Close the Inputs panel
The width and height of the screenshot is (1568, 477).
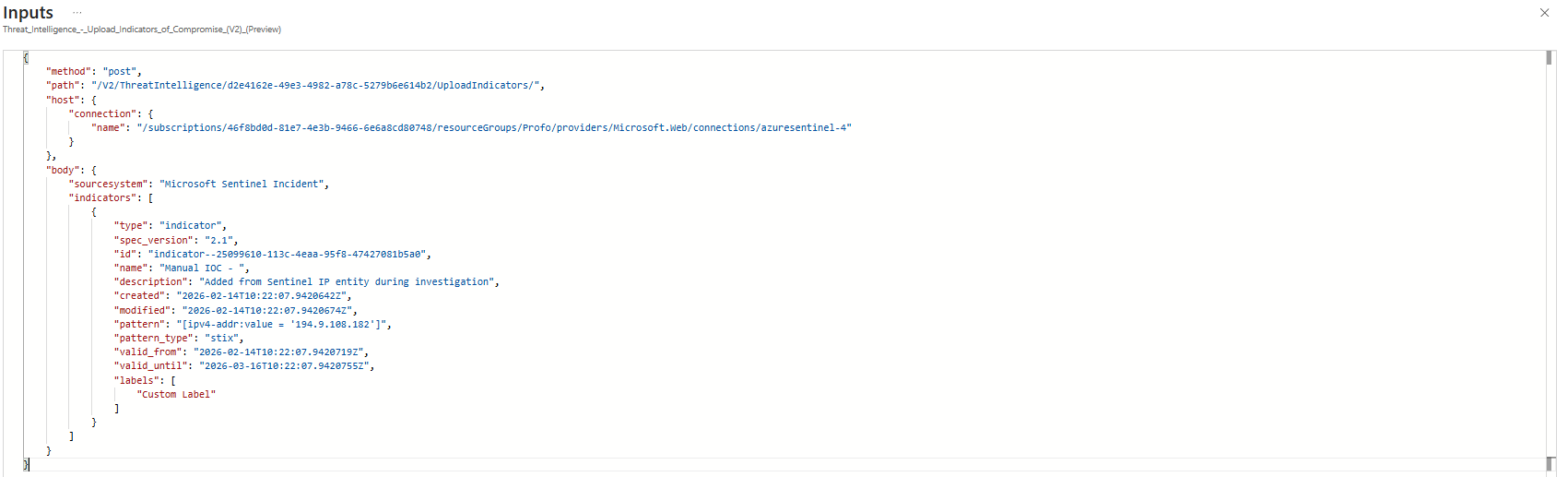pos(1544,13)
